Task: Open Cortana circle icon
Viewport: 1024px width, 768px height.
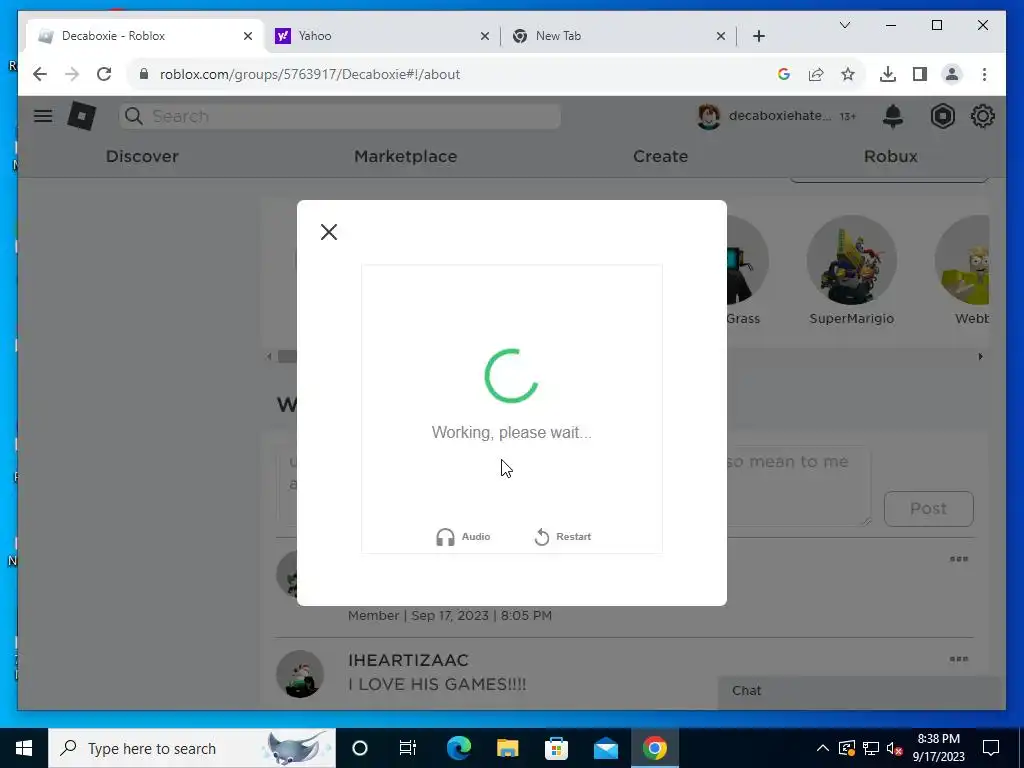Action: coord(360,748)
